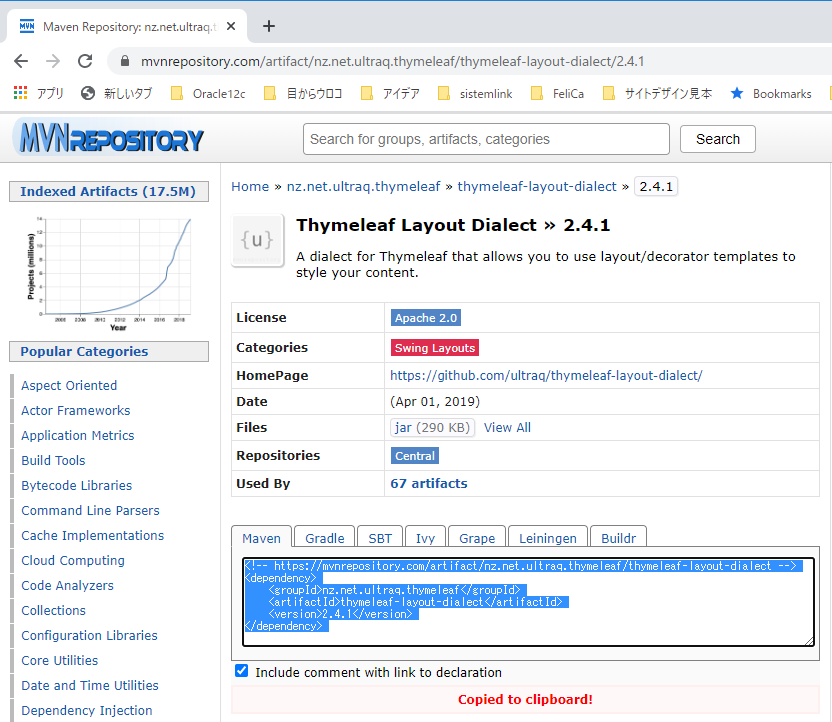Click the browser back arrow
The image size is (832, 722).
pyautogui.click(x=21, y=61)
